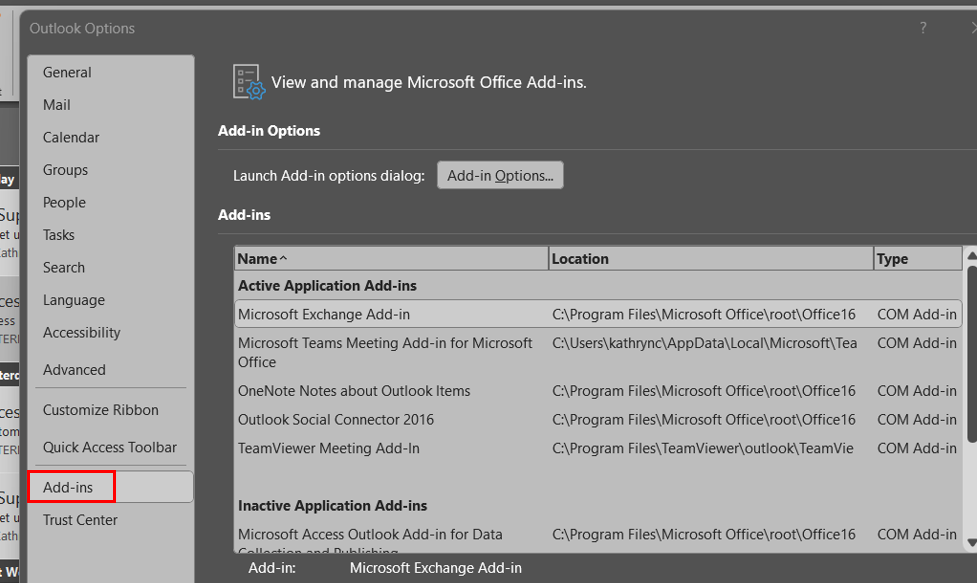The height and width of the screenshot is (583, 977).
Task: Select Microsoft Teams Meeting Add-in row
Action: pos(598,353)
